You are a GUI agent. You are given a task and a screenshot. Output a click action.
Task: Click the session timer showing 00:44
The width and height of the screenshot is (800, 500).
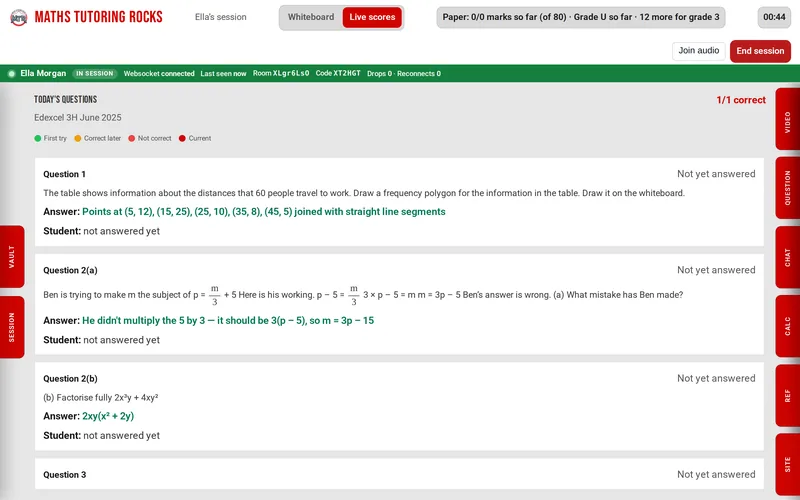click(774, 17)
